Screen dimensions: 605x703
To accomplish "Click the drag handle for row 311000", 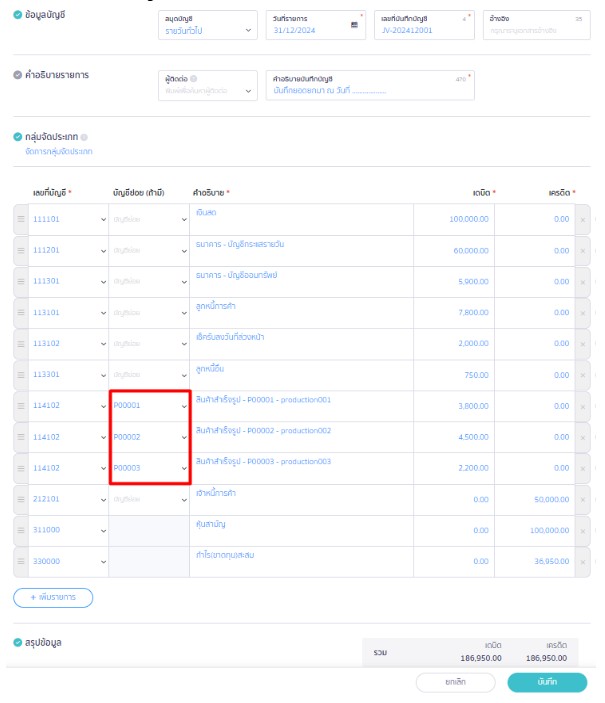I will tap(20, 531).
